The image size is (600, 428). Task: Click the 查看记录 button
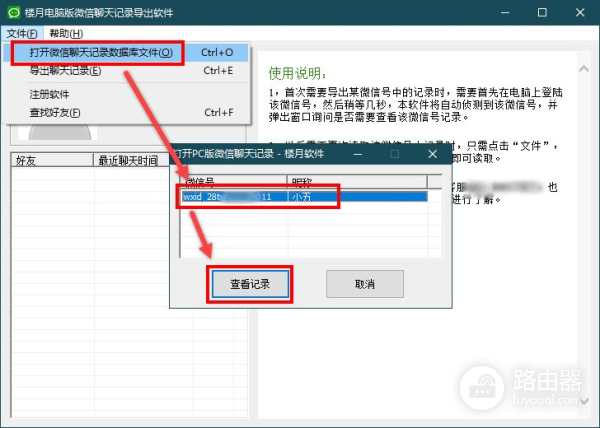[250, 284]
